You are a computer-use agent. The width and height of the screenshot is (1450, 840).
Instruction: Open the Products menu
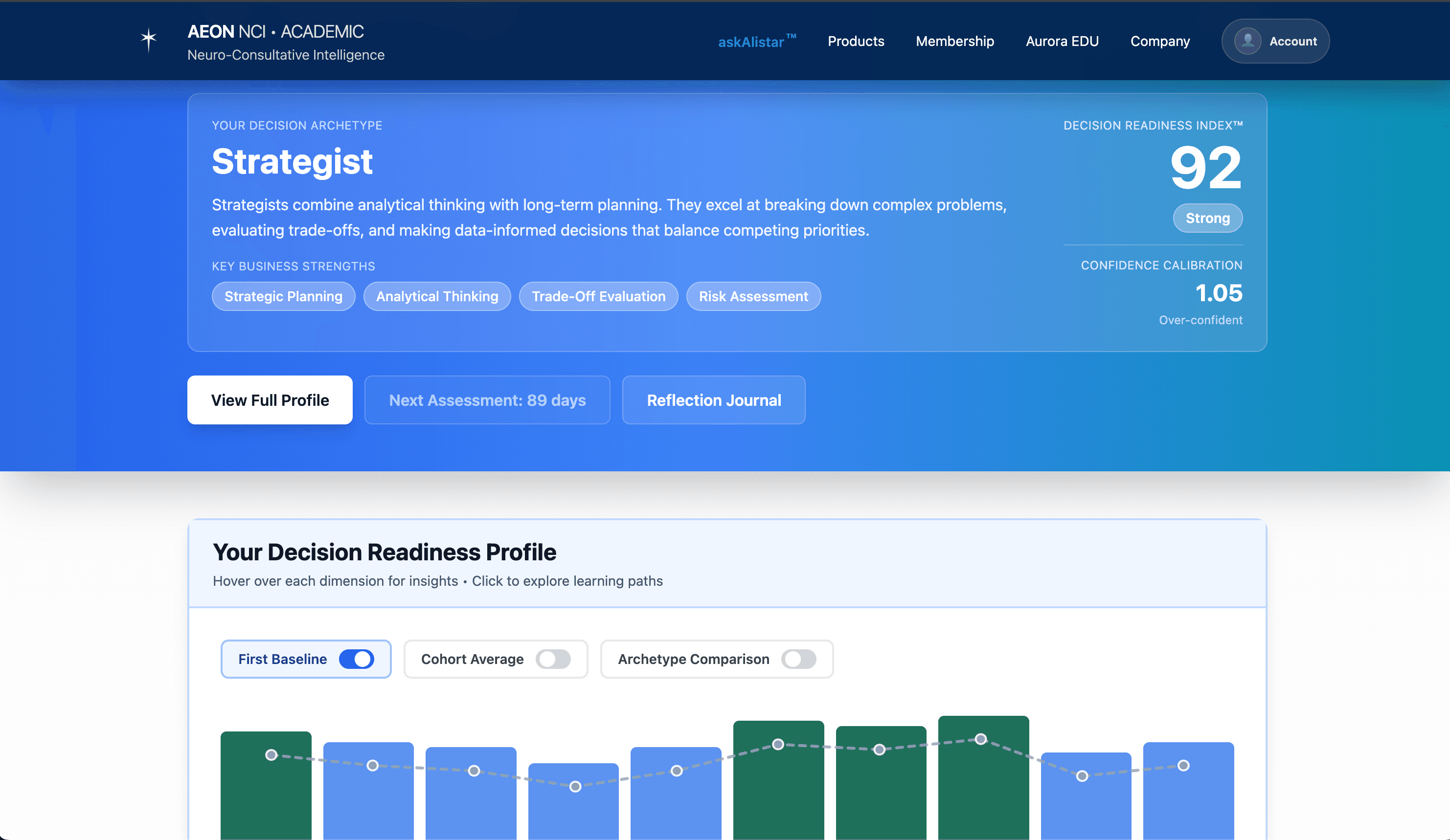pyautogui.click(x=856, y=42)
